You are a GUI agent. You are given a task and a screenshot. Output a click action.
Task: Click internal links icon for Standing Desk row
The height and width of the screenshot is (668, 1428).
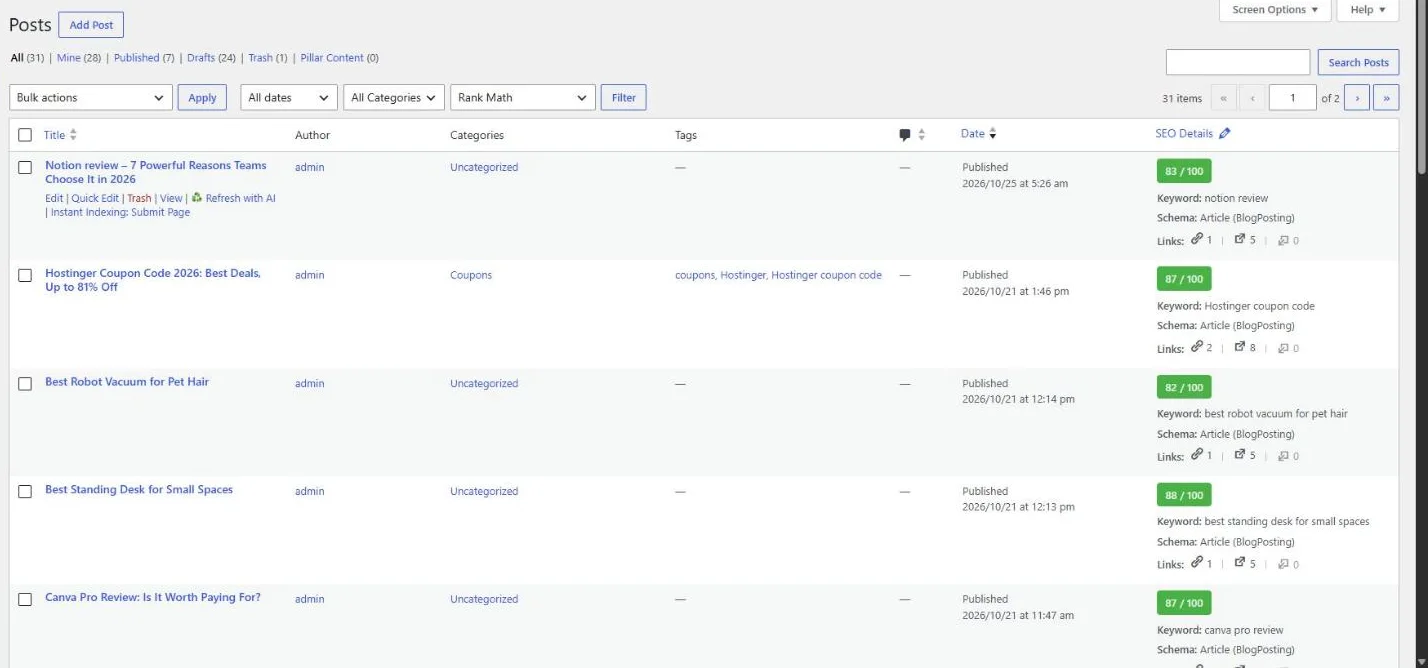(1196, 563)
